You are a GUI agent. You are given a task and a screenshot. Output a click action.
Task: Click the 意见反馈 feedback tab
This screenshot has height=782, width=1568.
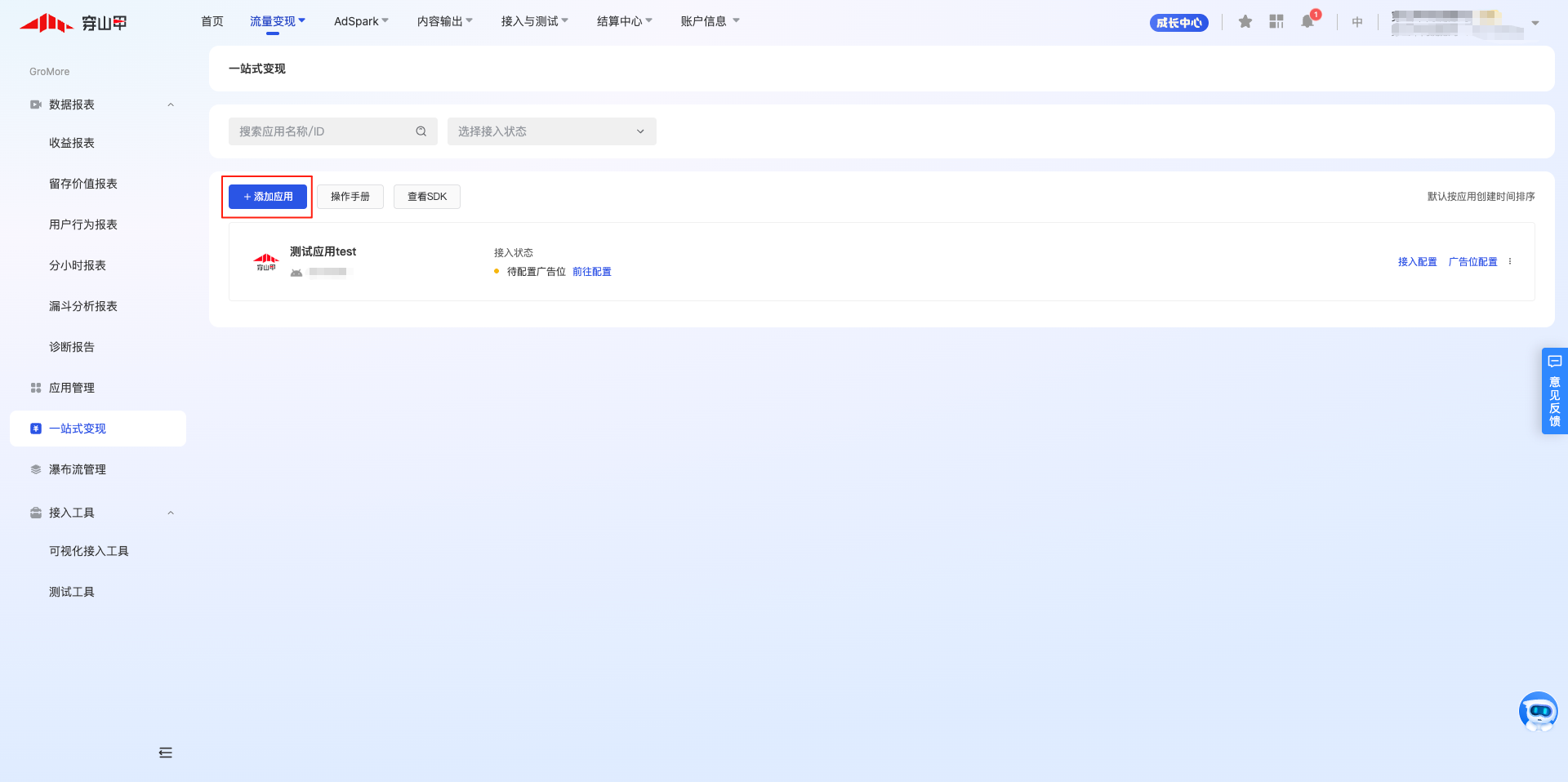tap(1554, 392)
